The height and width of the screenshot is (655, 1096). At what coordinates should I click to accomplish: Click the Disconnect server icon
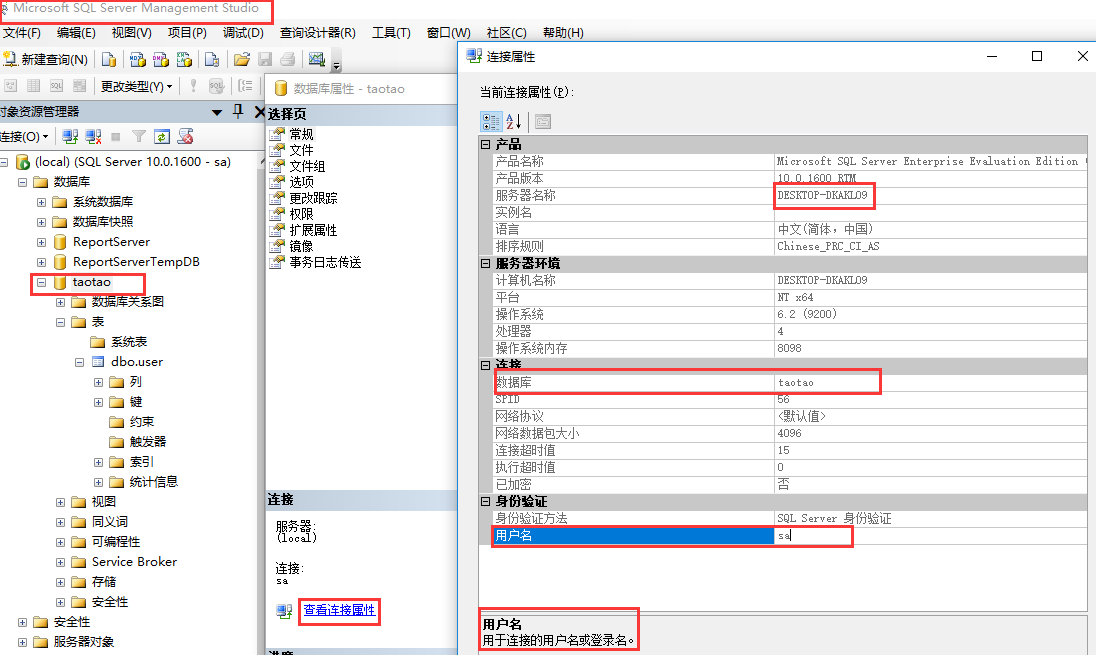pos(93,136)
